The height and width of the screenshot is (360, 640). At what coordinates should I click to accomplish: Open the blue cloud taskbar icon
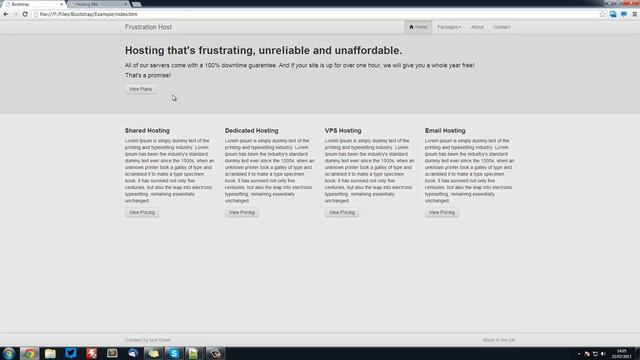[133, 353]
